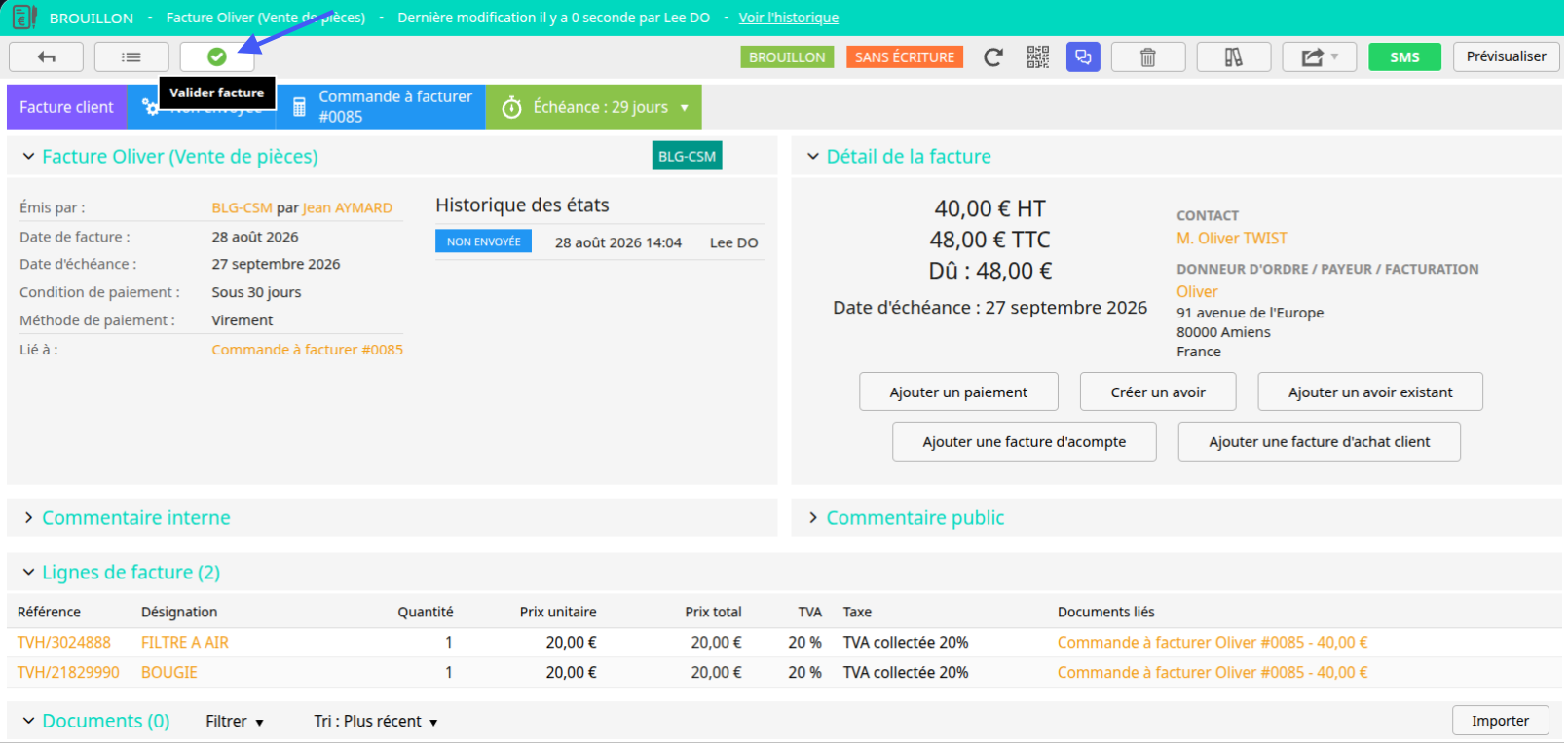Viewport: 1568px width, 746px height.
Task: Click the Référence column header
Action: point(49,613)
